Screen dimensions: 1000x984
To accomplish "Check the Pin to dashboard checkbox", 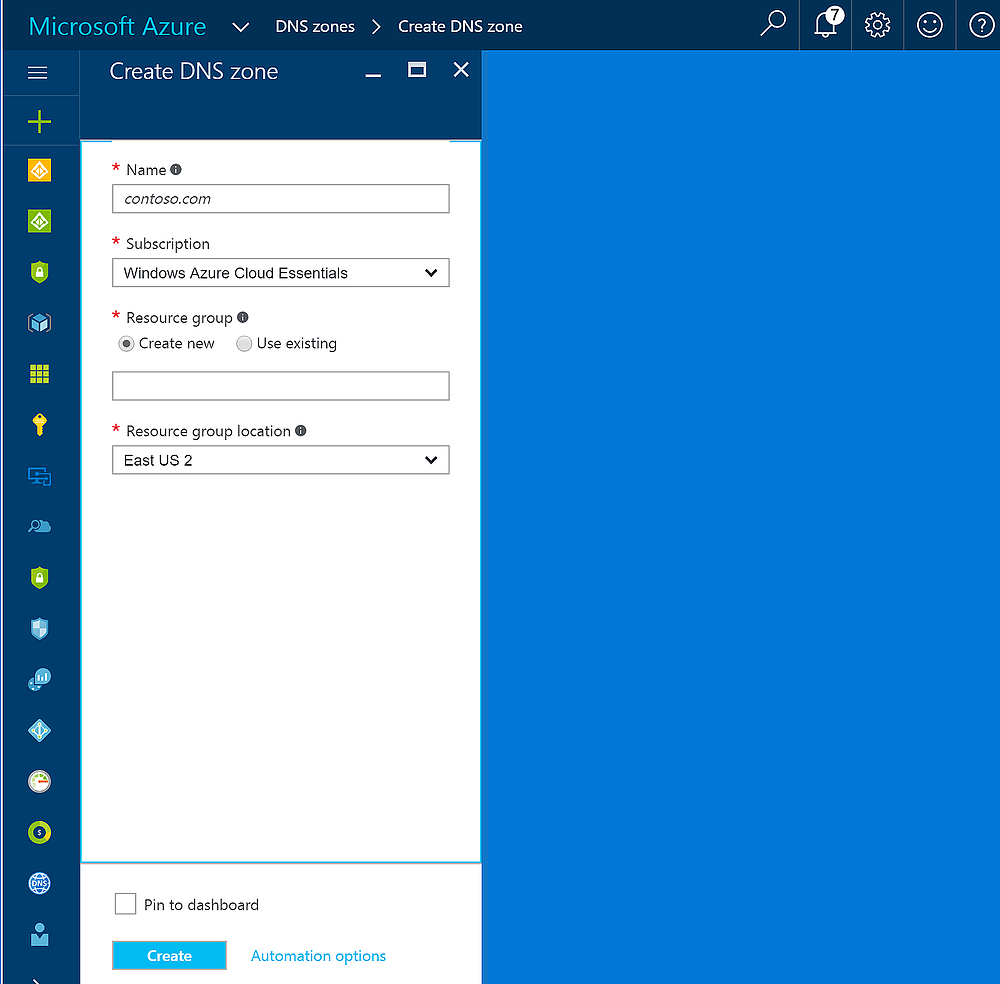I will [125, 904].
